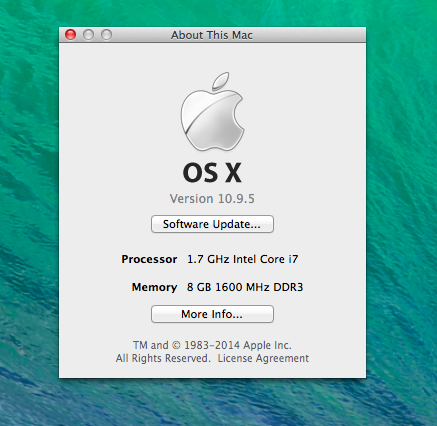Select the 8 GB 1600 MHz DDR3 text
The width and height of the screenshot is (437, 426).
pos(245,287)
